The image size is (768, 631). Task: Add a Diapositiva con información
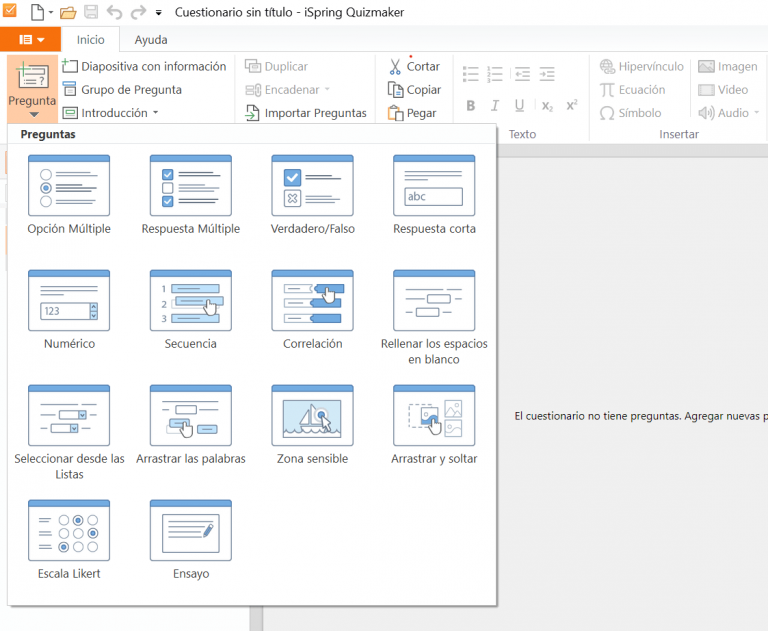coord(144,66)
